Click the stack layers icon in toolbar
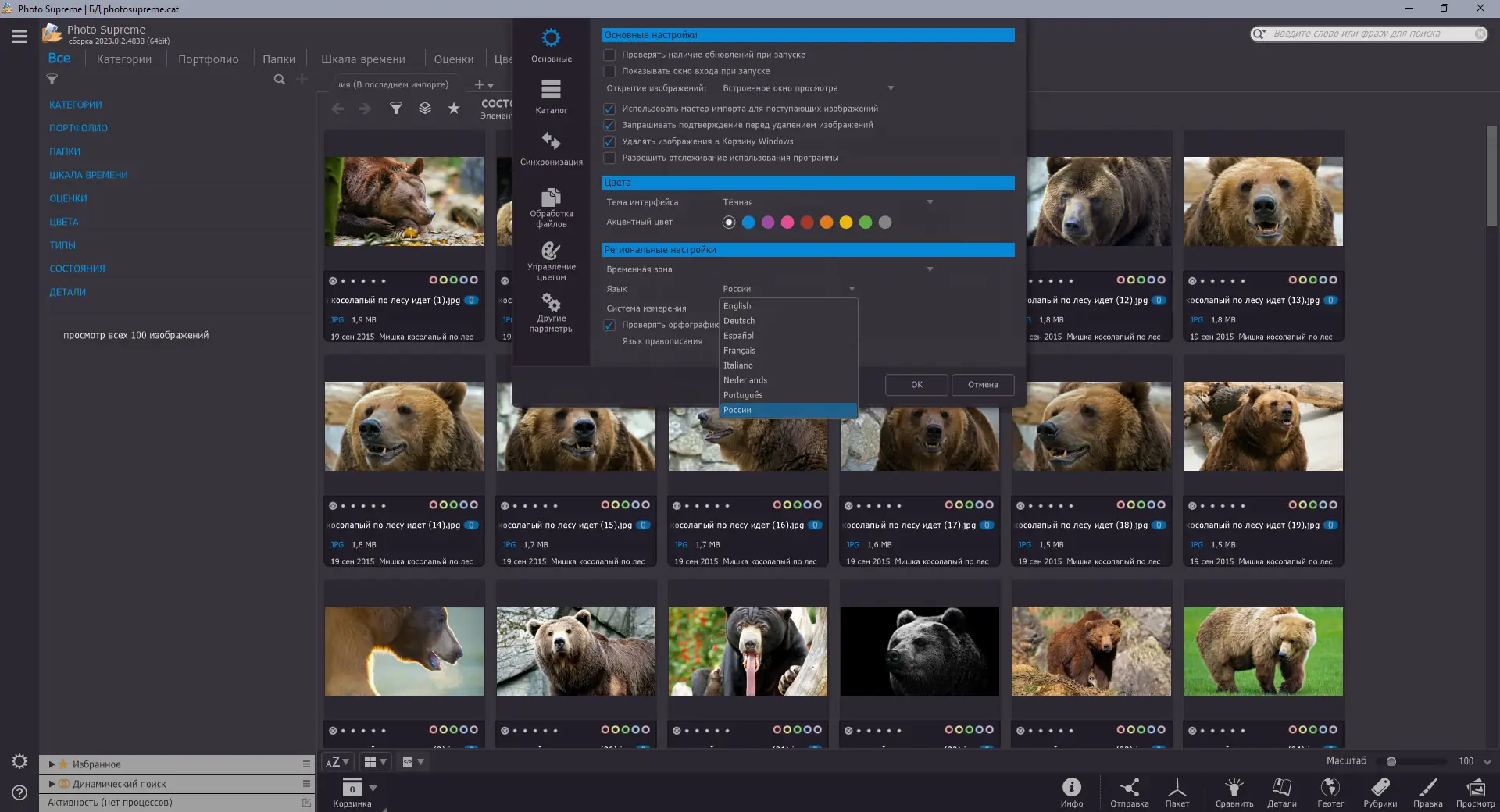Viewport: 1500px width, 812px height. click(425, 108)
